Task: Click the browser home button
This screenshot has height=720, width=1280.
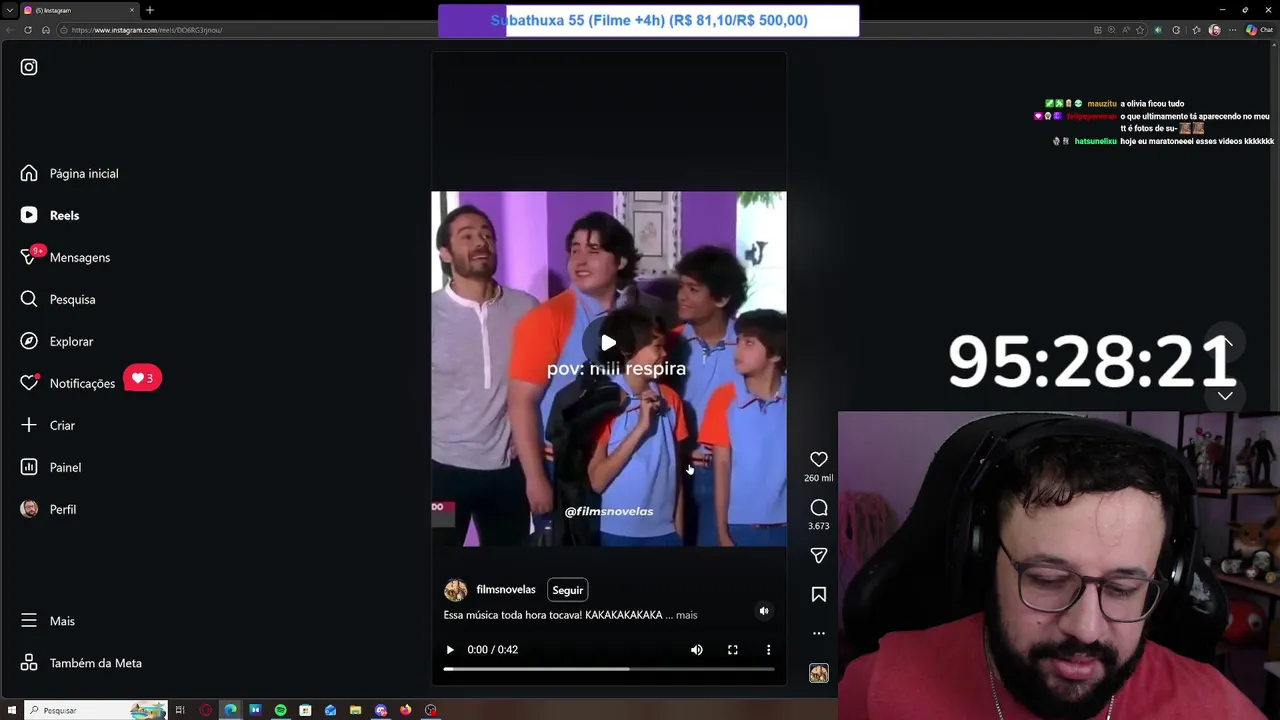Action: tap(45, 30)
